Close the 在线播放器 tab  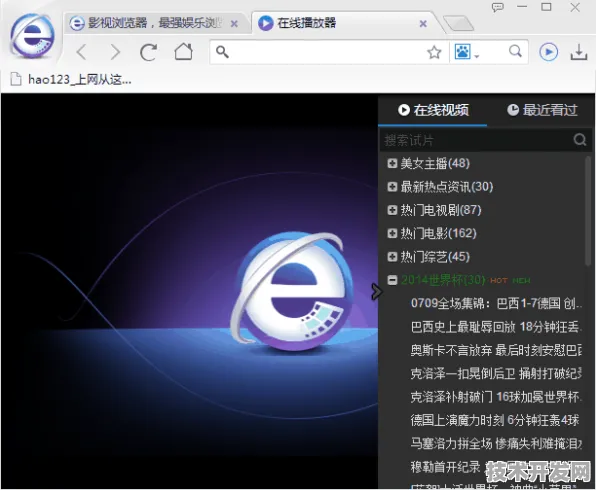[423, 24]
